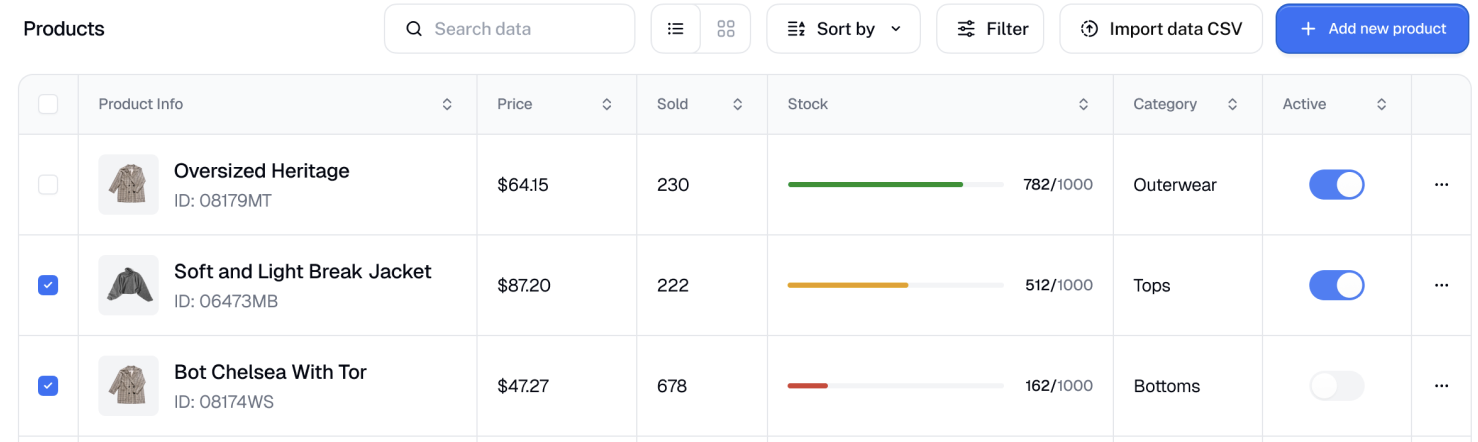
Task: Click Add new product button
Action: tap(1372, 29)
